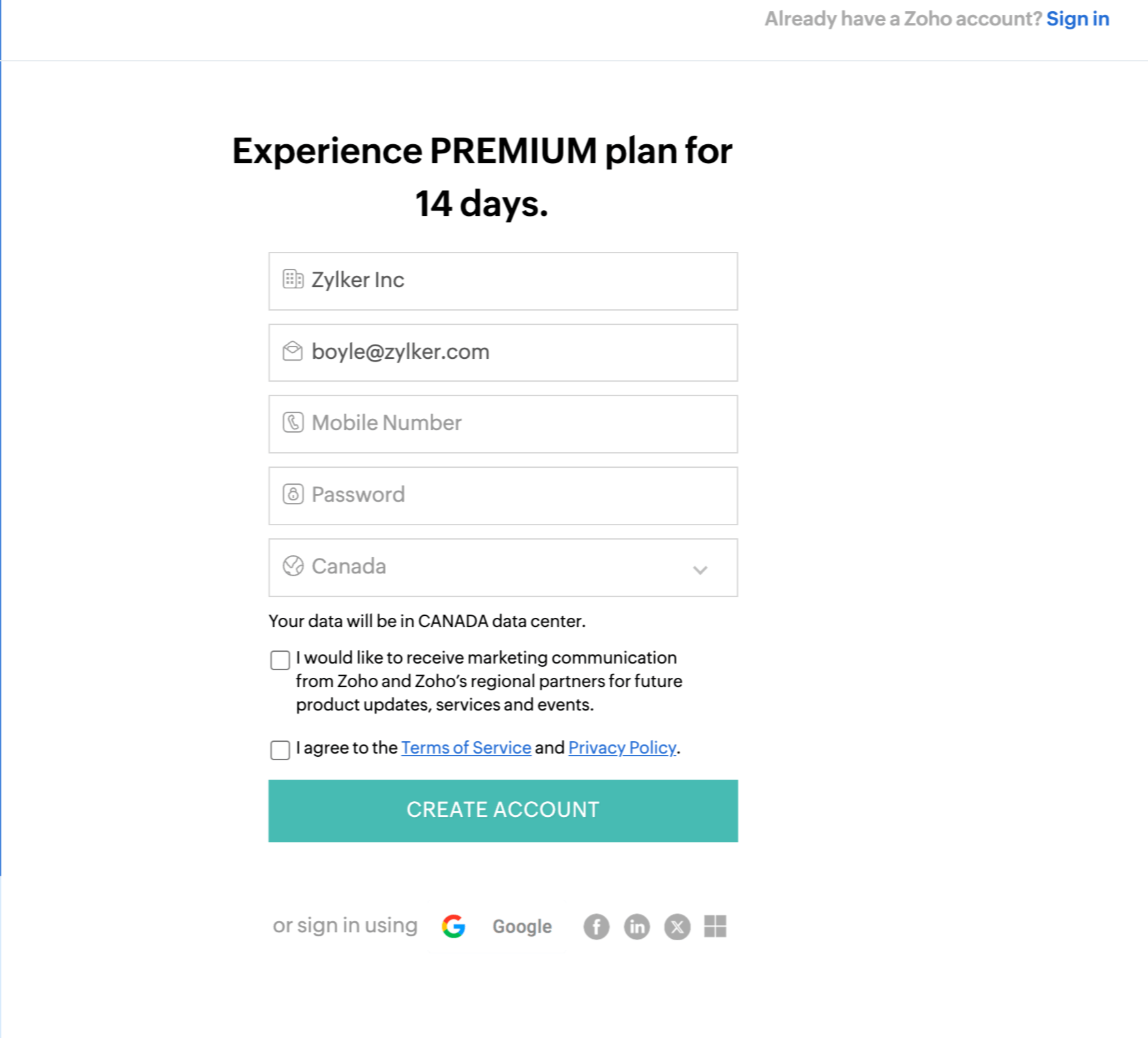Enable the marketing communication checkbox
Image resolution: width=1148 pixels, height=1038 pixels.
280,660
